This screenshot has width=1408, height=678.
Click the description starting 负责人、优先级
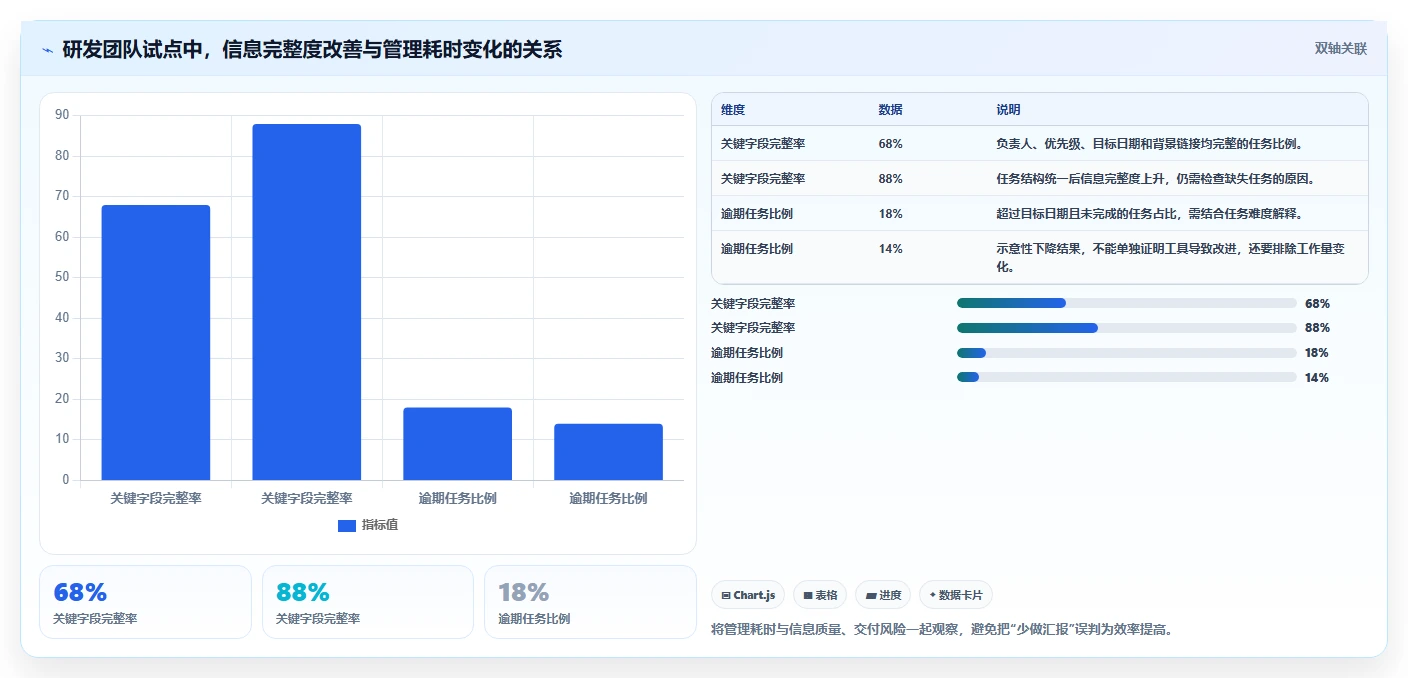coord(1149,144)
